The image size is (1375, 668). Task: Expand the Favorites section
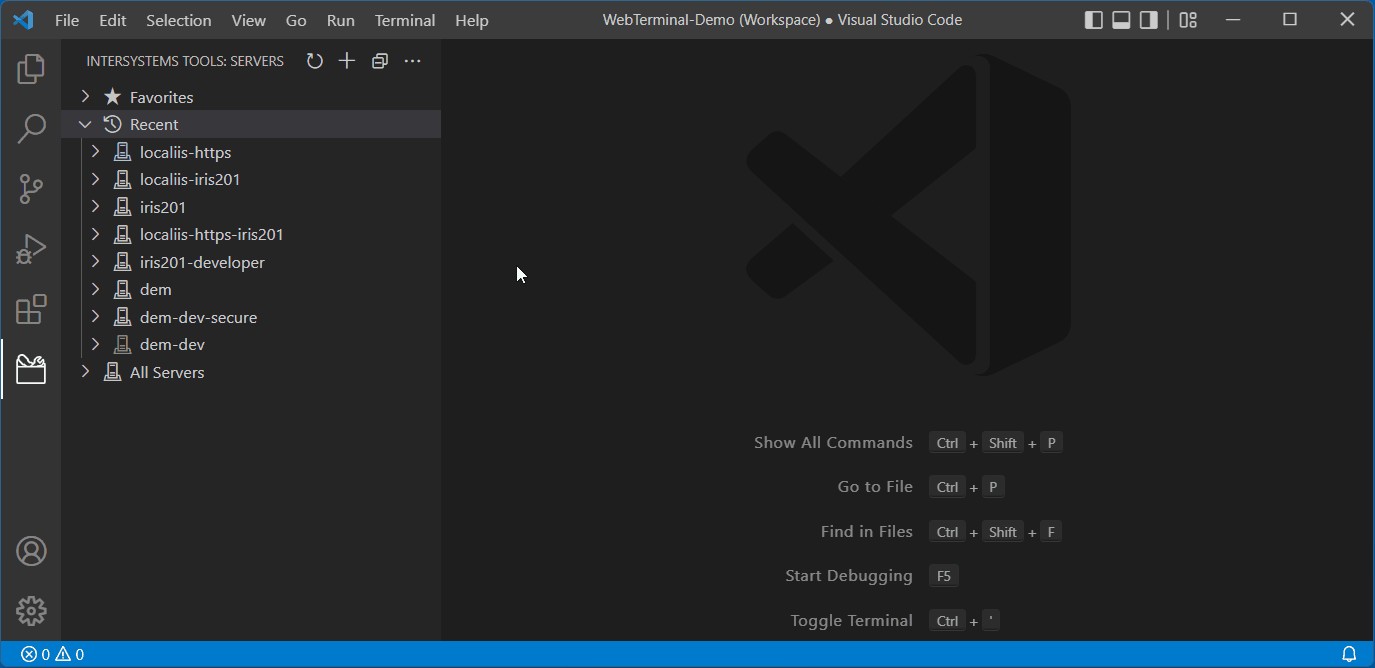86,97
